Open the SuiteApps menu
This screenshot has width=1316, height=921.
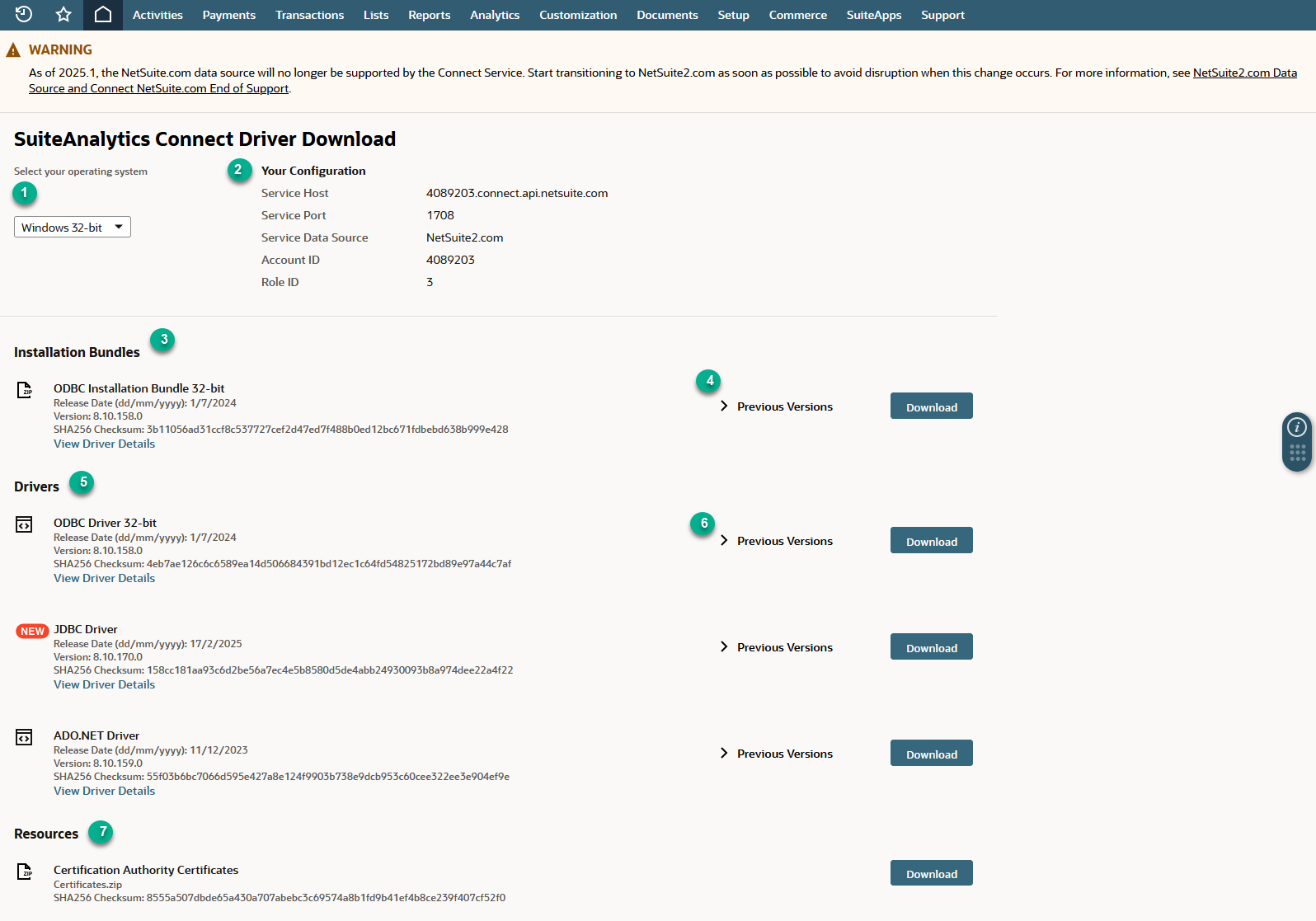(x=874, y=15)
